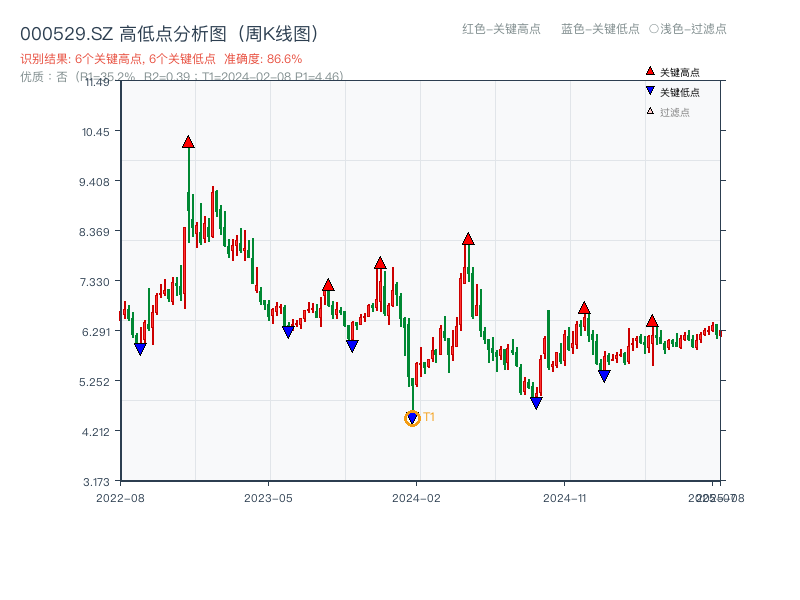Select the red high-point triangle between 2023-05 and 2024-02 near 7.330
Image resolution: width=800 pixels, height=600 pixels.
(x=329, y=285)
